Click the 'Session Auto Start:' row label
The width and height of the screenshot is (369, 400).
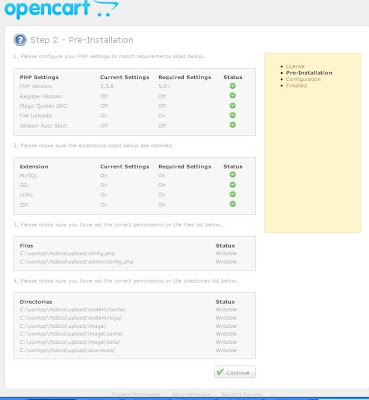coord(44,126)
